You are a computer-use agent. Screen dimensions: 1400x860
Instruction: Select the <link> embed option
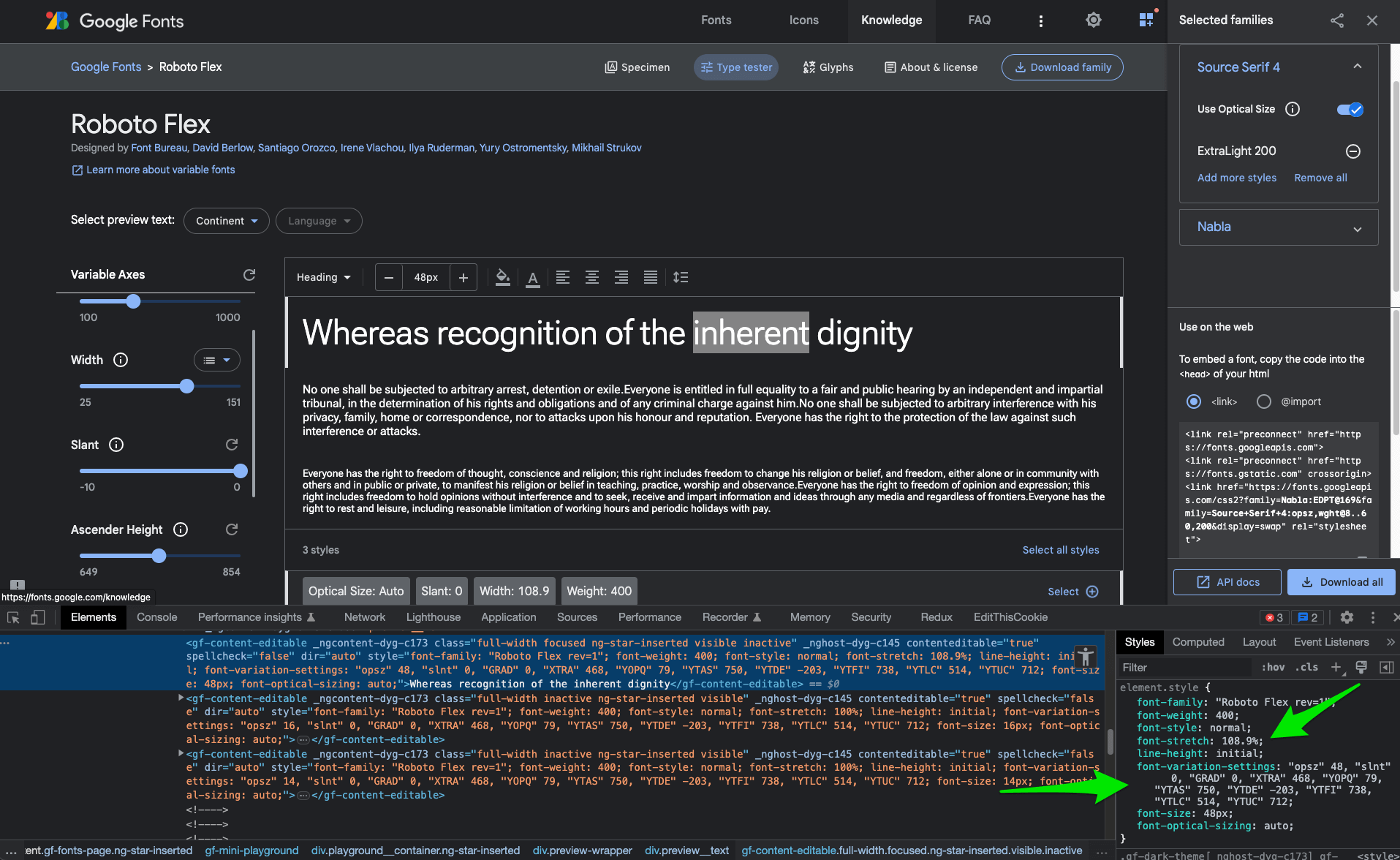click(x=1194, y=401)
